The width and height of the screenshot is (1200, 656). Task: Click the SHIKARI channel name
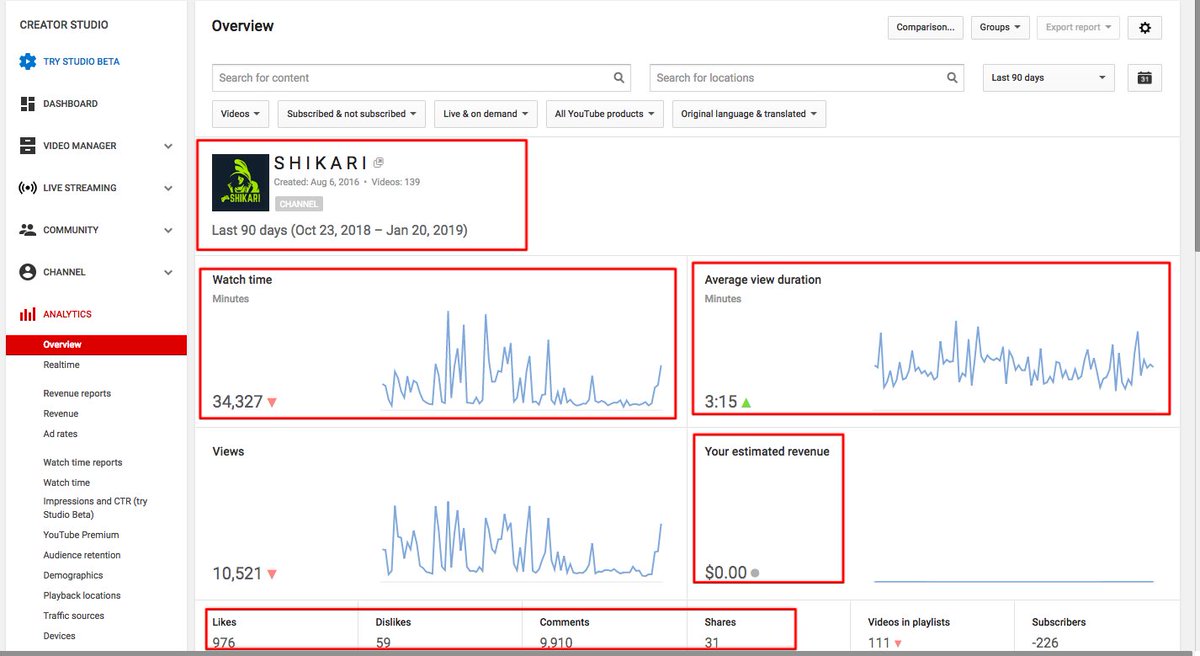pos(320,163)
